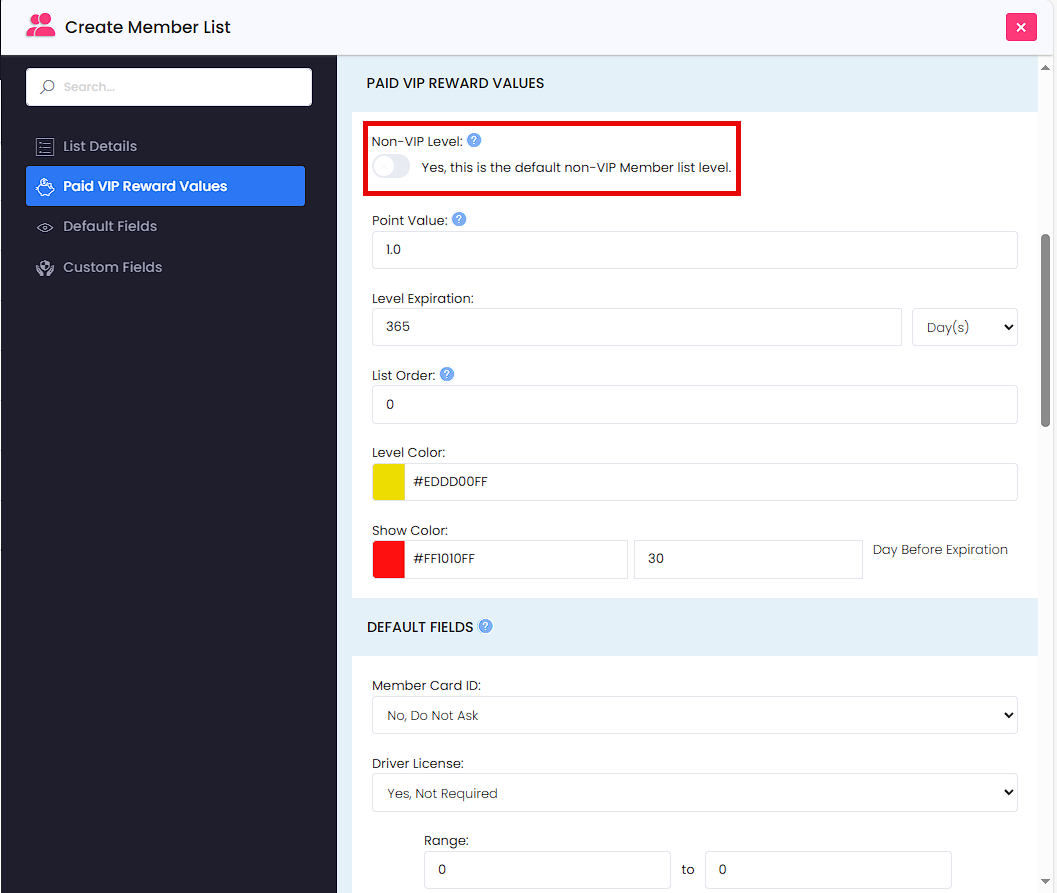Image resolution: width=1057 pixels, height=893 pixels.
Task: Show help for List Order
Action: pyautogui.click(x=447, y=374)
